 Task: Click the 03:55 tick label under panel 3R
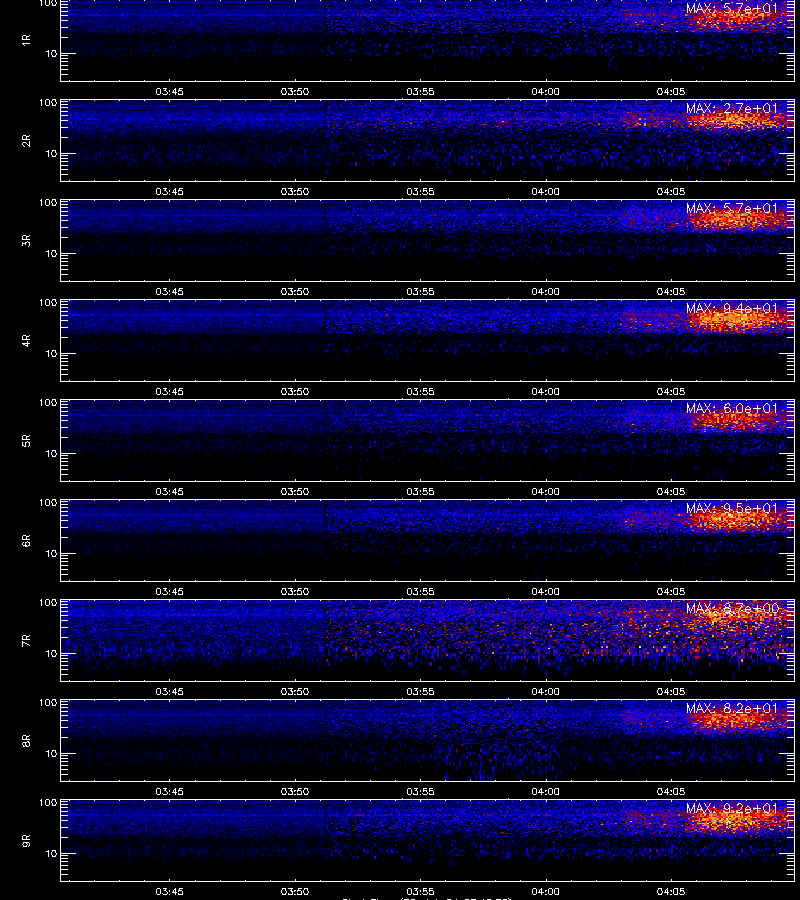(x=420, y=292)
